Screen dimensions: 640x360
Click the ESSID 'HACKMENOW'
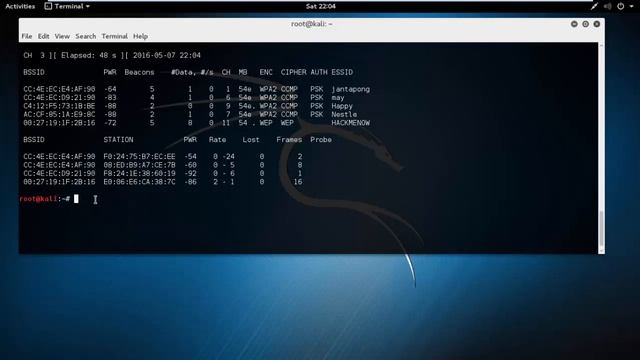coord(350,123)
